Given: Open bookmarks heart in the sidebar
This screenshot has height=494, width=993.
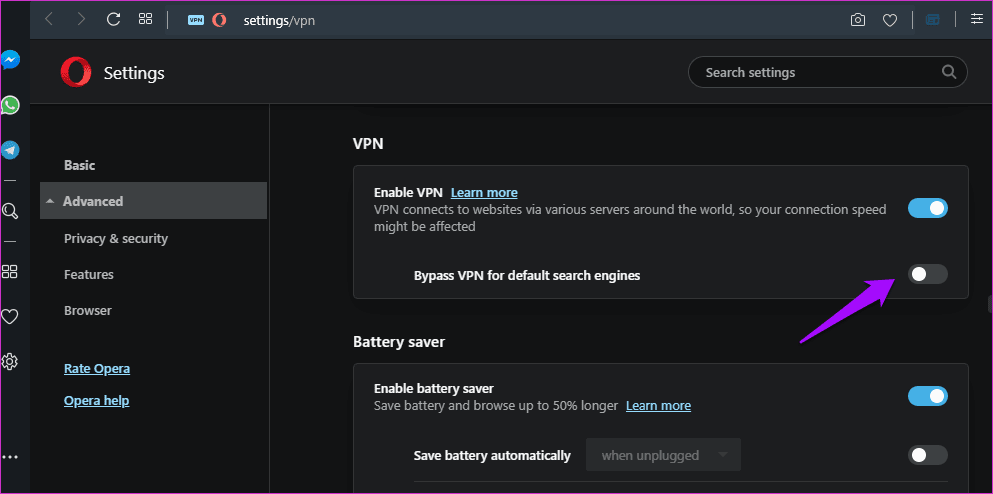Looking at the screenshot, I should tap(9, 316).
